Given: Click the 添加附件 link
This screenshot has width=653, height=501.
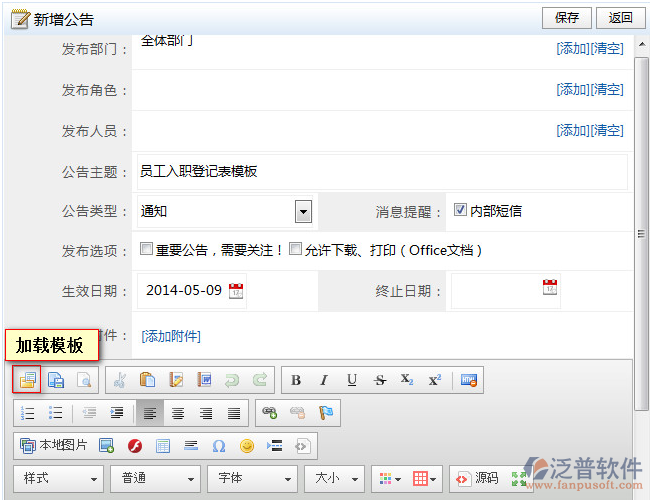Looking at the screenshot, I should pyautogui.click(x=171, y=336).
